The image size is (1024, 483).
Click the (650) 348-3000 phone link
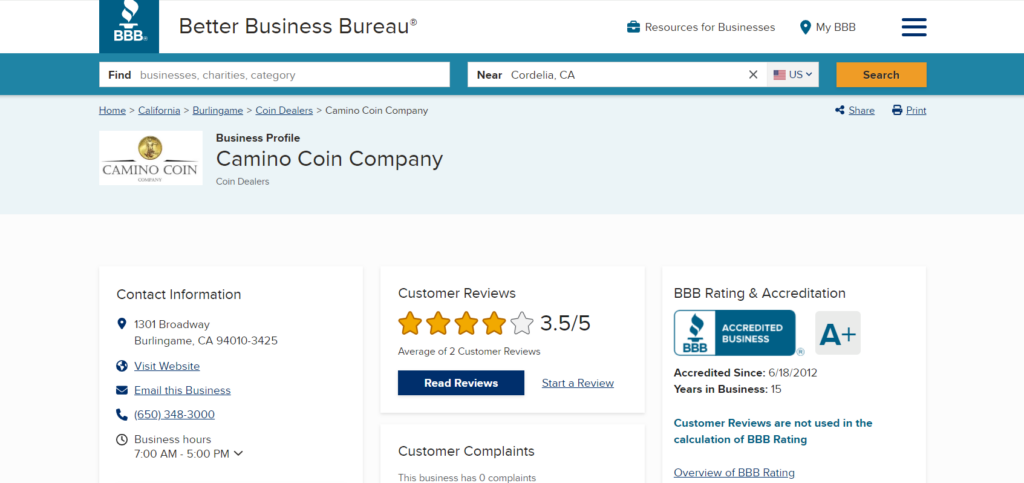[x=174, y=414]
